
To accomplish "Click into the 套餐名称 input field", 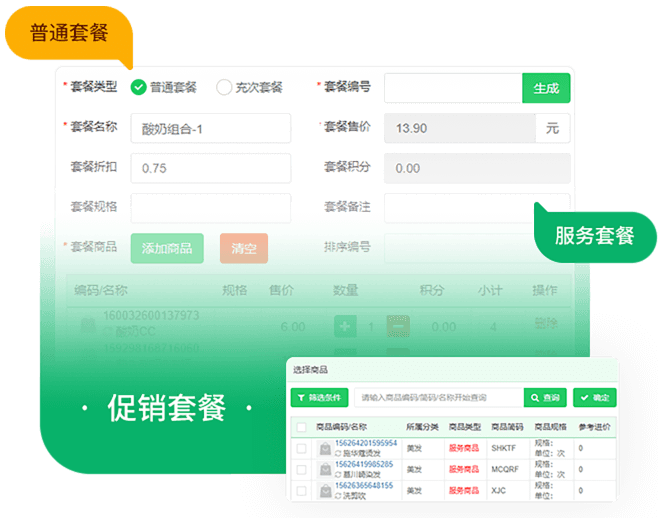I will pyautogui.click(x=210, y=128).
